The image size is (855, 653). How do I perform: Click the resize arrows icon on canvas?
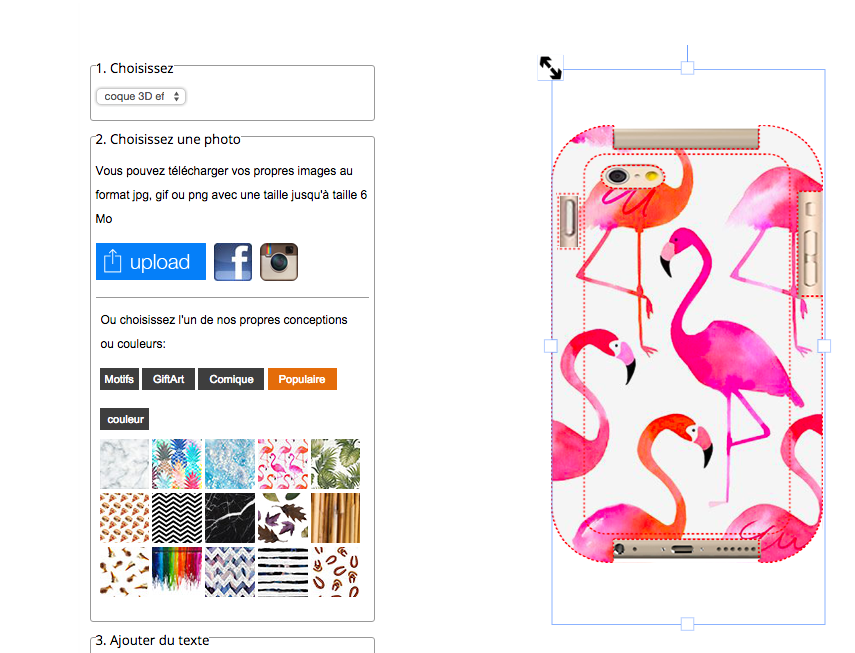550,68
